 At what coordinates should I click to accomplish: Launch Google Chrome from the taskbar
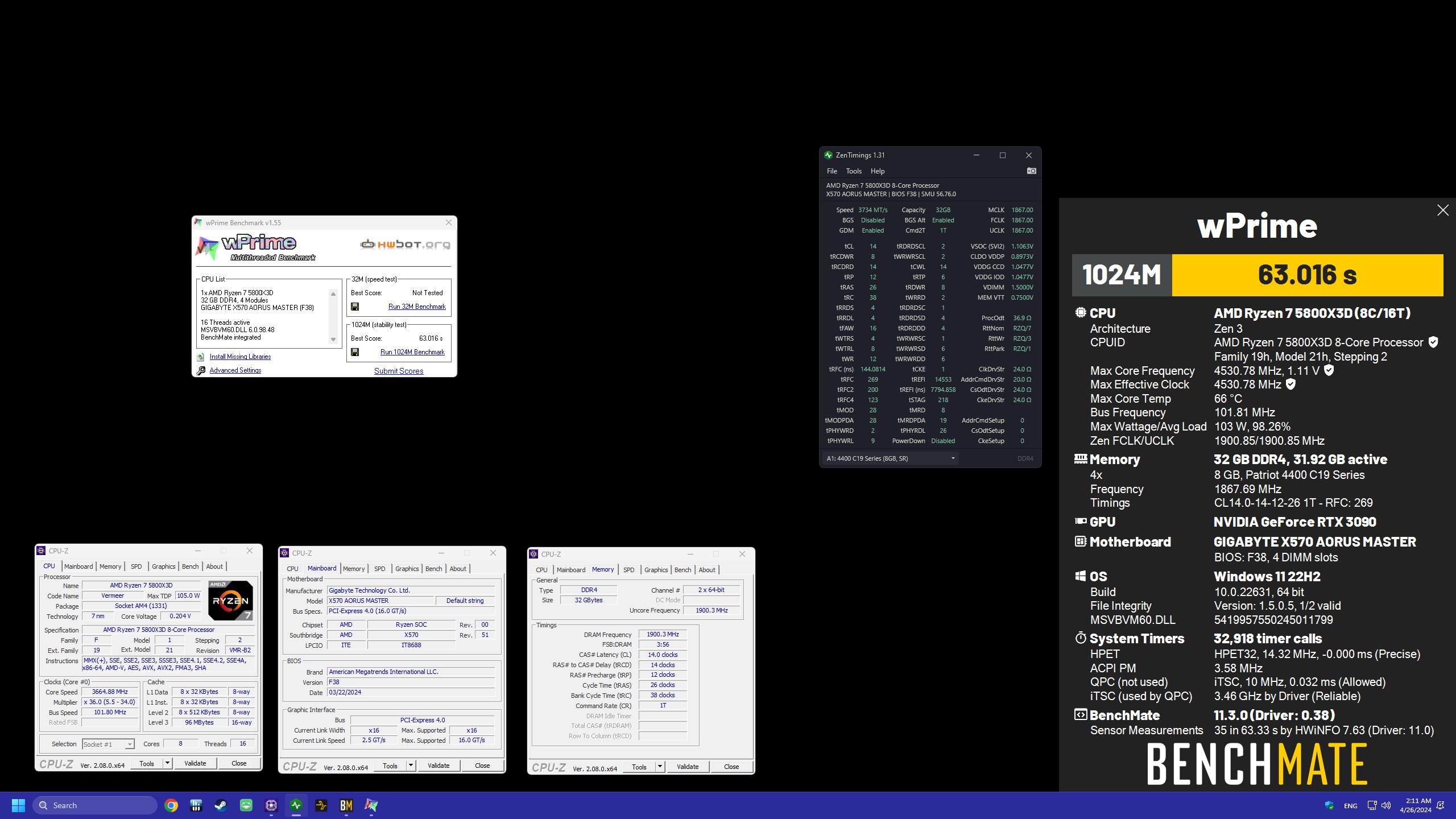(171, 805)
